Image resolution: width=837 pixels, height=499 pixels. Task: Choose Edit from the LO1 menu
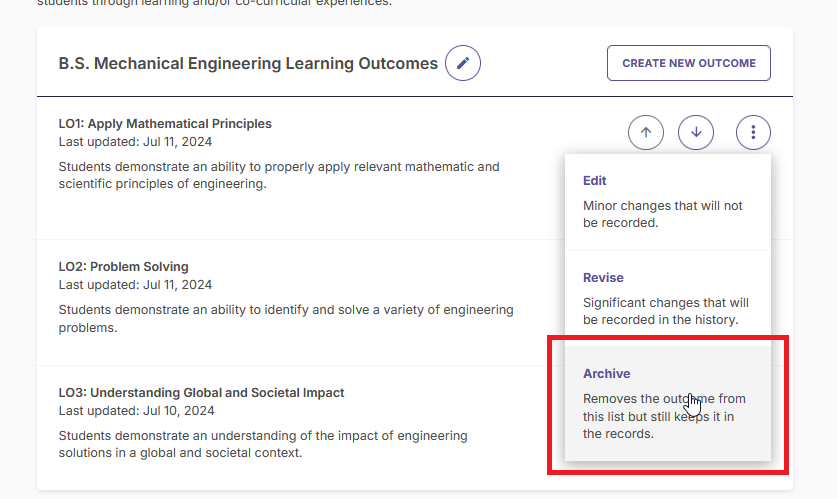pos(668,202)
